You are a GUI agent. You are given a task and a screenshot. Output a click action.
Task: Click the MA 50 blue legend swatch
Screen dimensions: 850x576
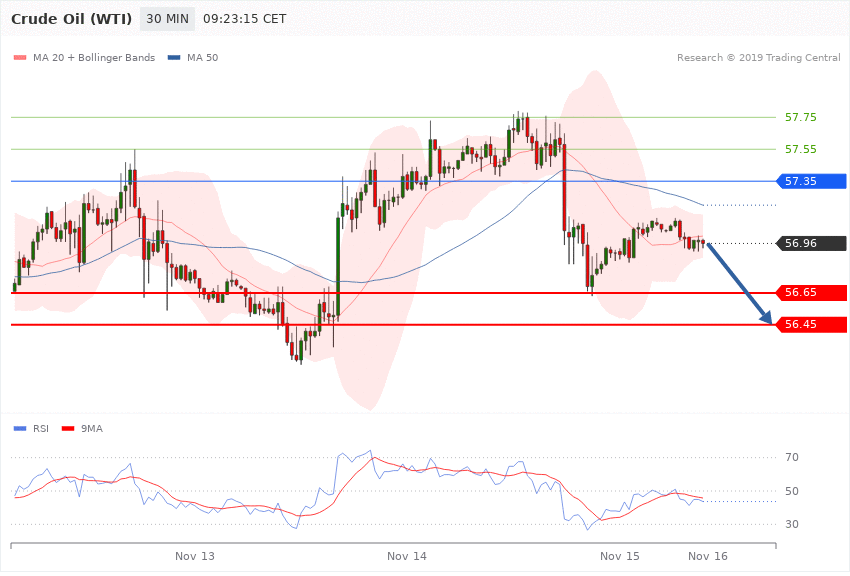click(174, 58)
